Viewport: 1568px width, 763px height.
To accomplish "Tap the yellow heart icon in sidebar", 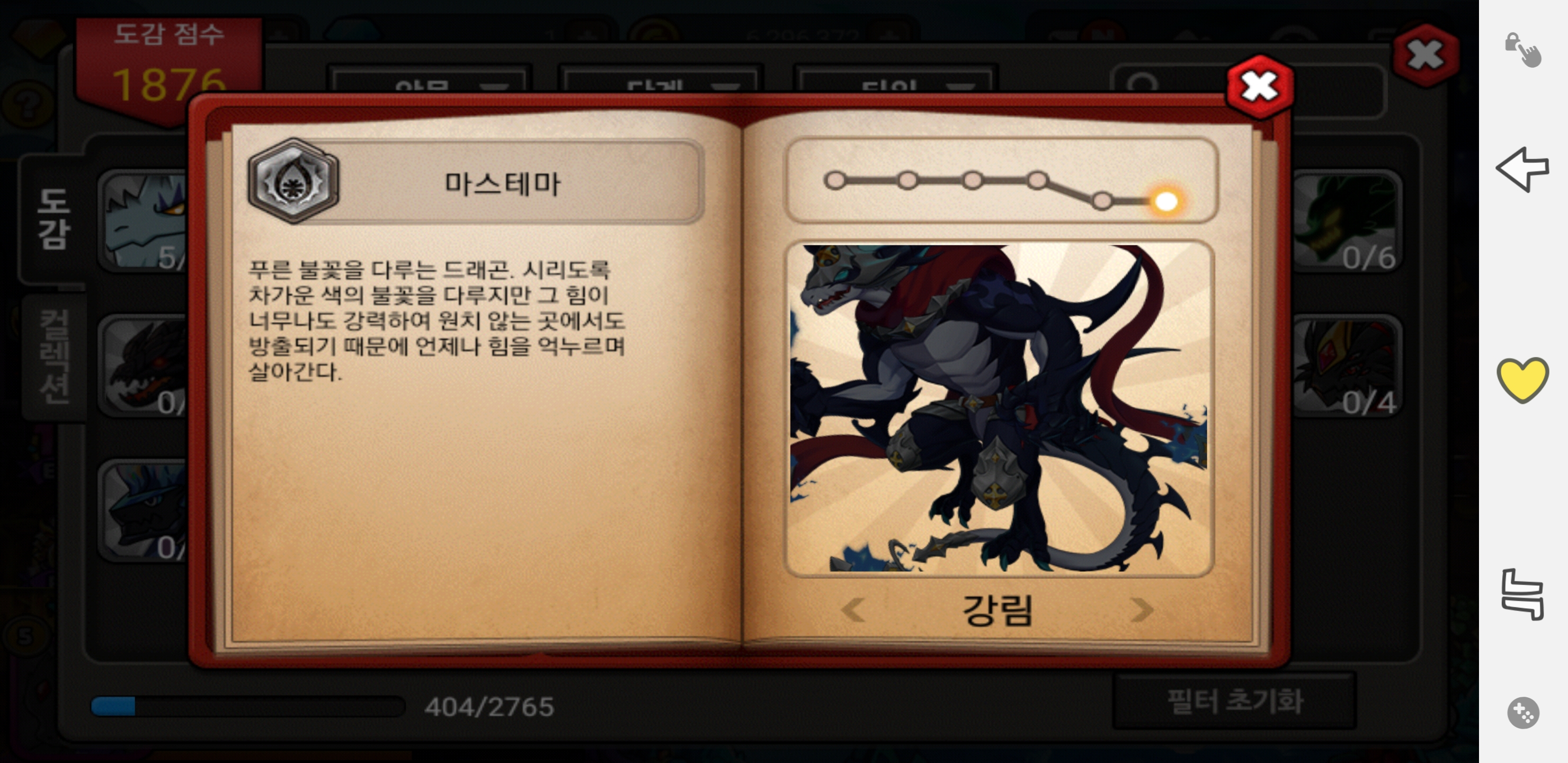I will pos(1522,380).
